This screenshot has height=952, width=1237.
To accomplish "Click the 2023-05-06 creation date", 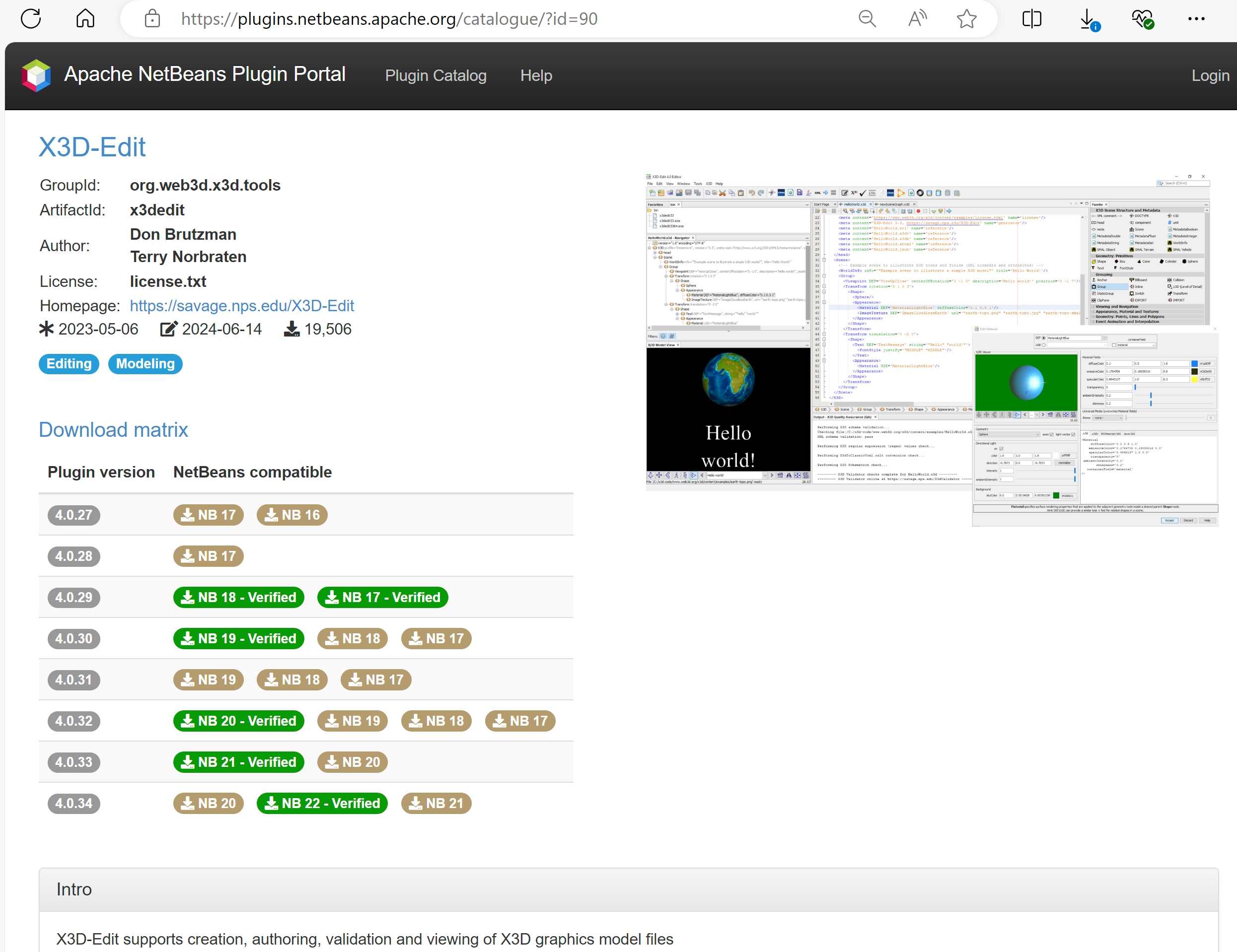I will 98,330.
